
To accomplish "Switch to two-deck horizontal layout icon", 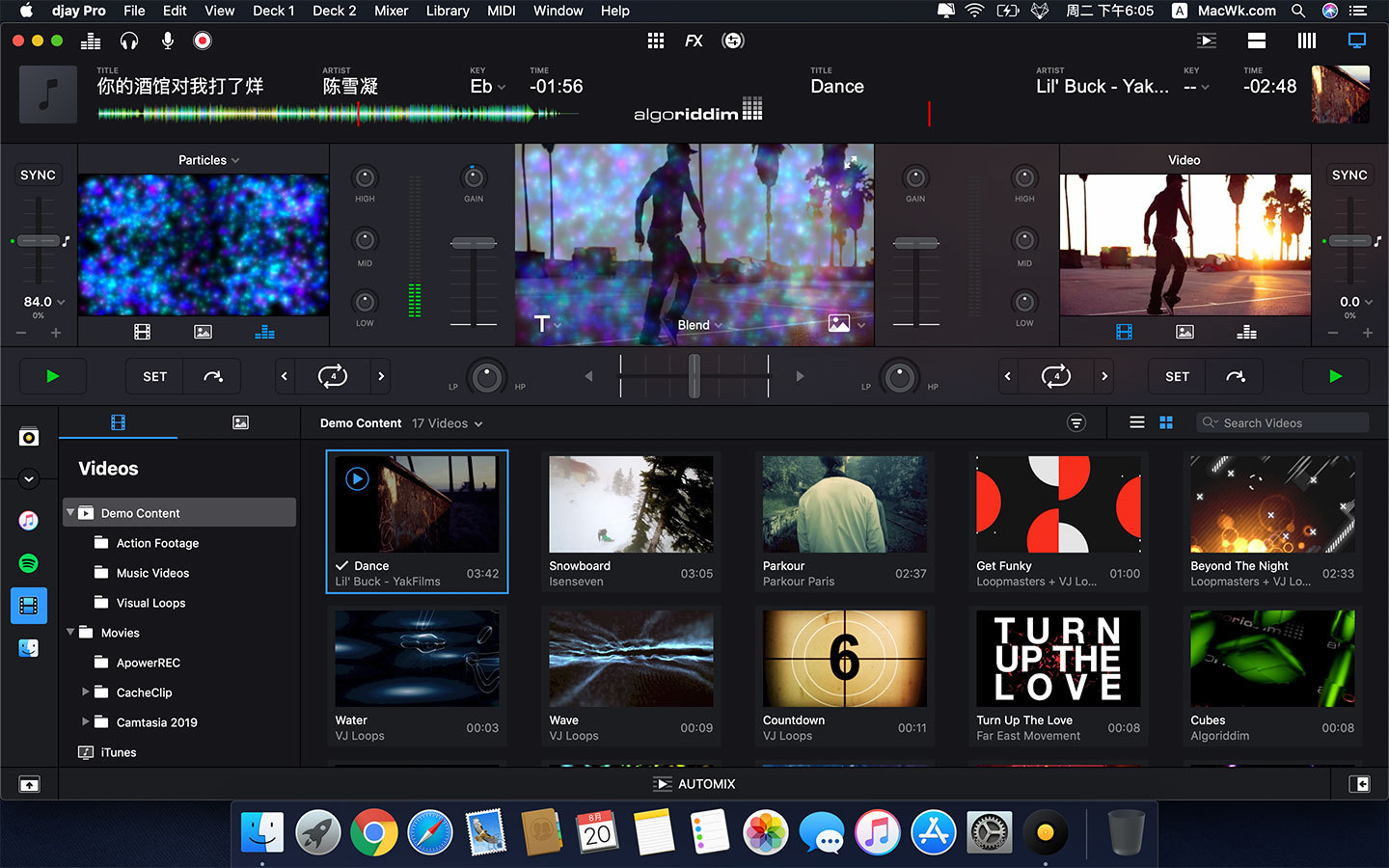I will coord(1257,41).
